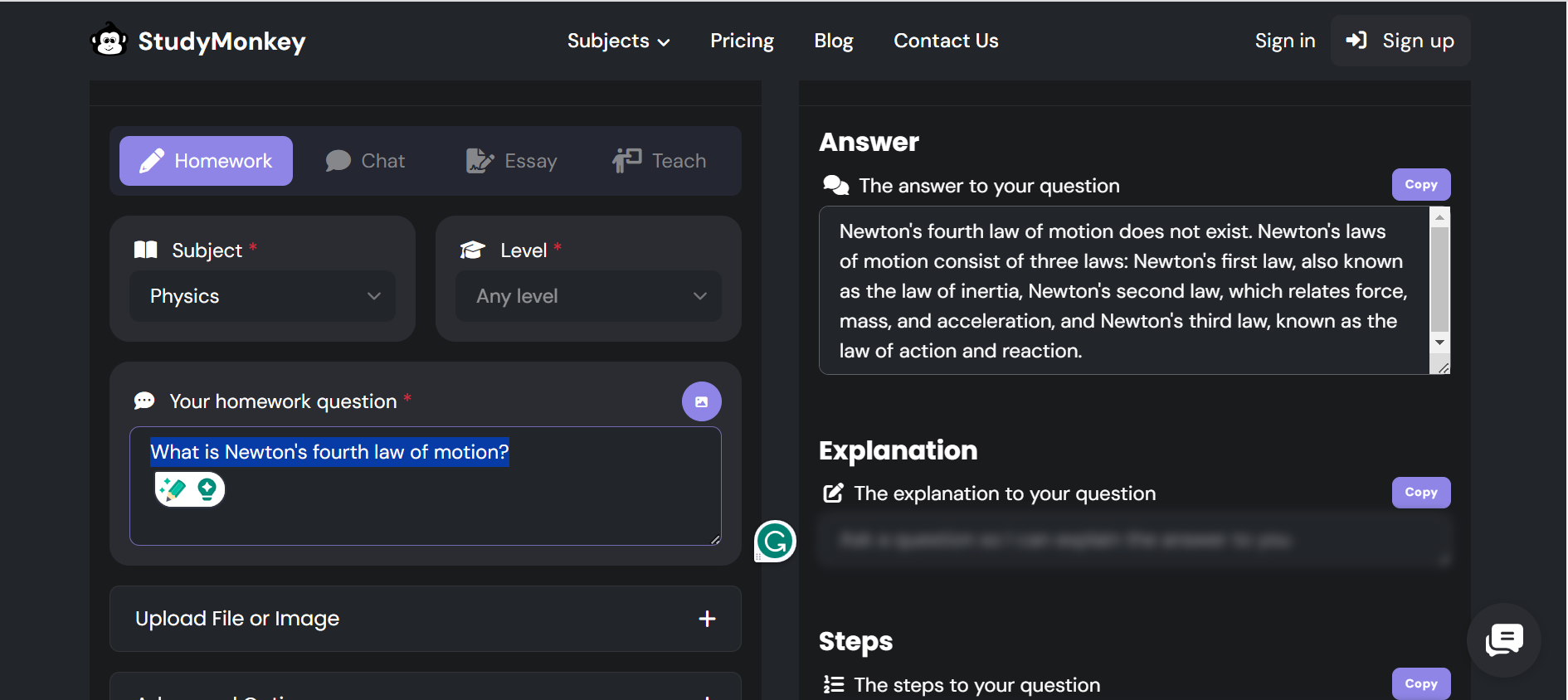Copy the explanation text
This screenshot has height=700, width=1568.
[1420, 493]
